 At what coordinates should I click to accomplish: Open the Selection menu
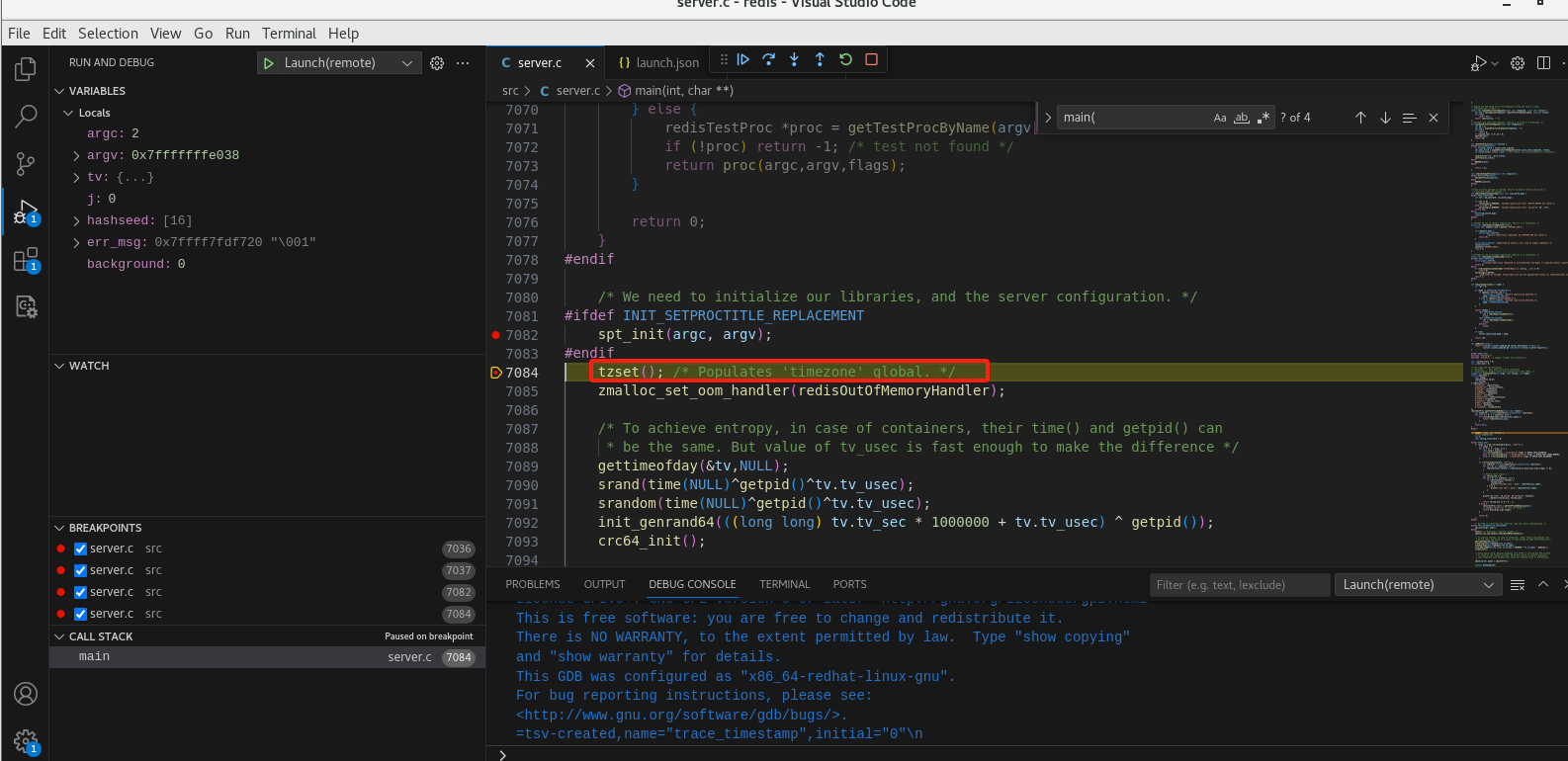pos(108,33)
